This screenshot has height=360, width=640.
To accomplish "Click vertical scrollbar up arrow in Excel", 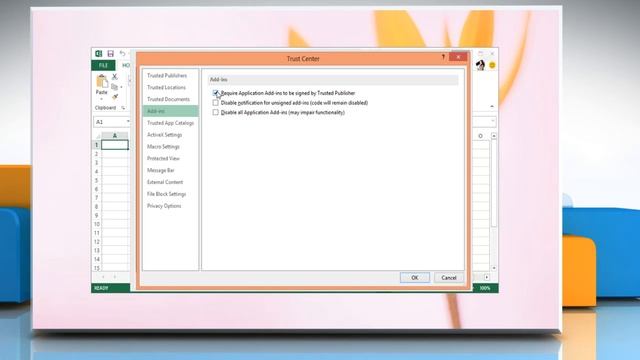I will click(x=494, y=136).
